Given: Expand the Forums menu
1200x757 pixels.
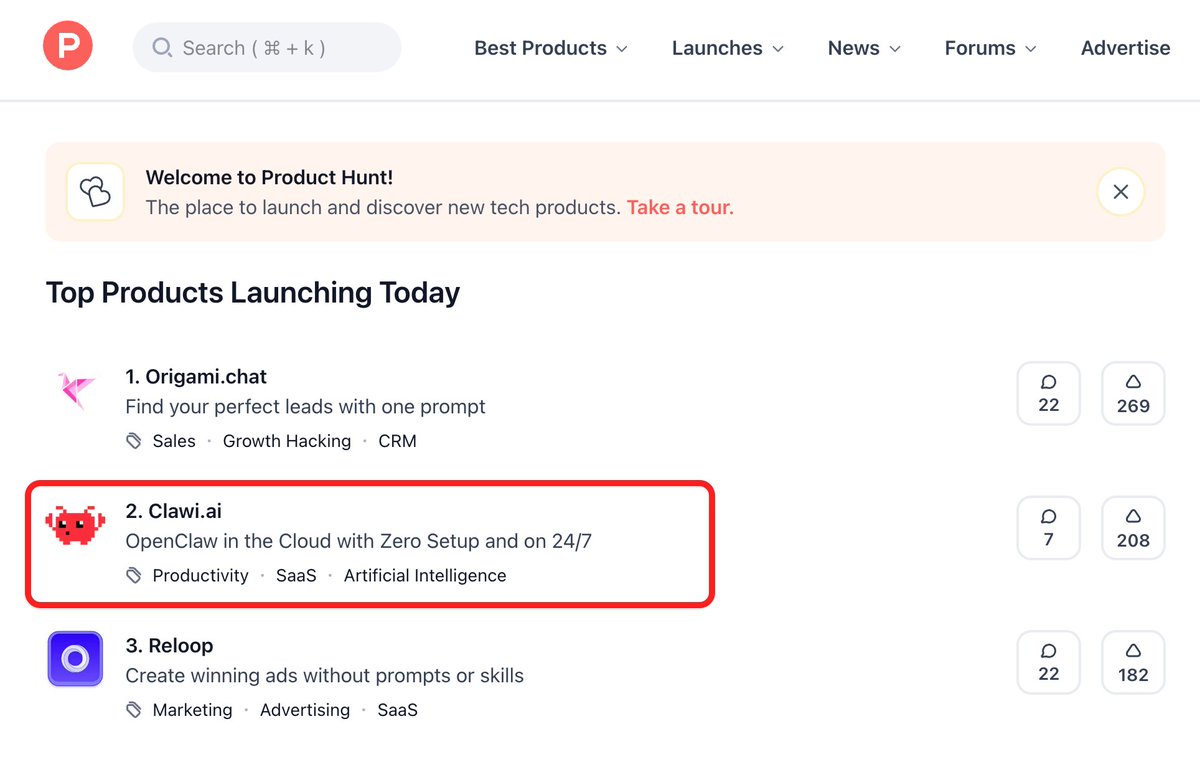Looking at the screenshot, I should click(x=991, y=48).
